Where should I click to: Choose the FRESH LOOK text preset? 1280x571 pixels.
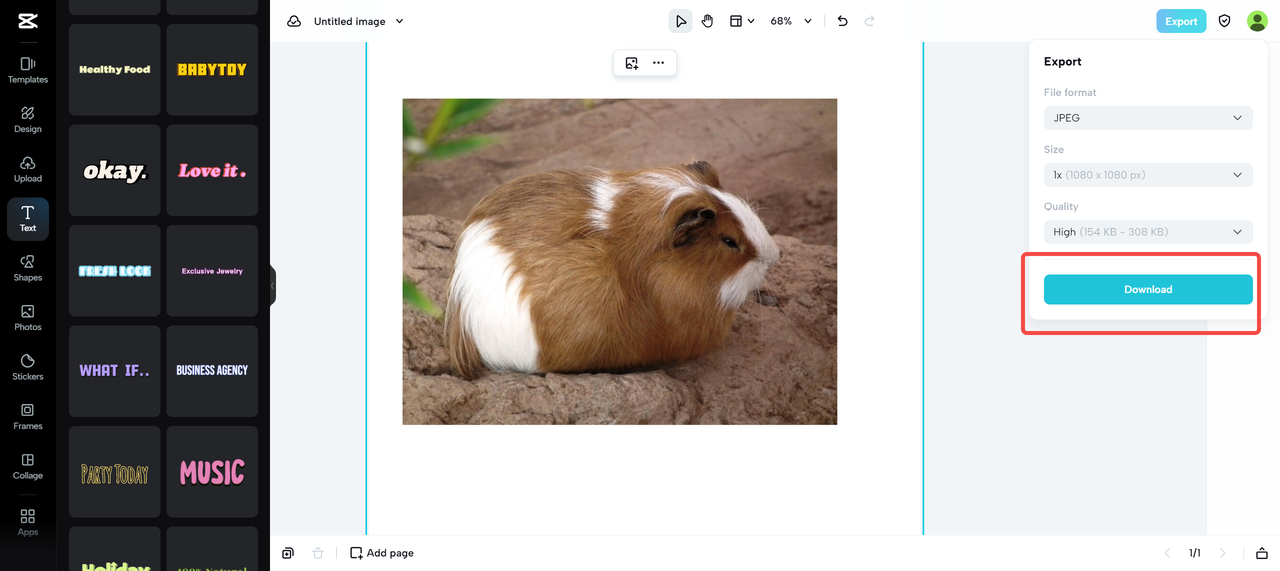pos(115,271)
